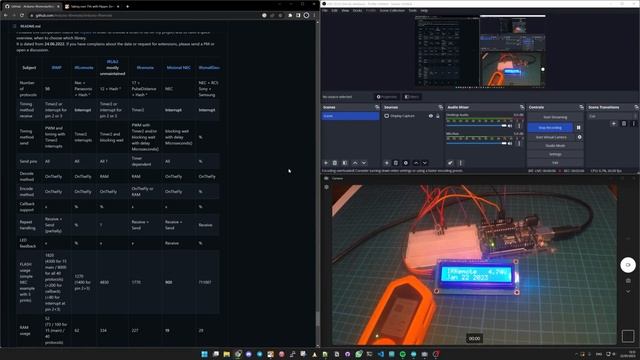
Task: Add a new source with Sources plus icon
Action: coord(387,163)
